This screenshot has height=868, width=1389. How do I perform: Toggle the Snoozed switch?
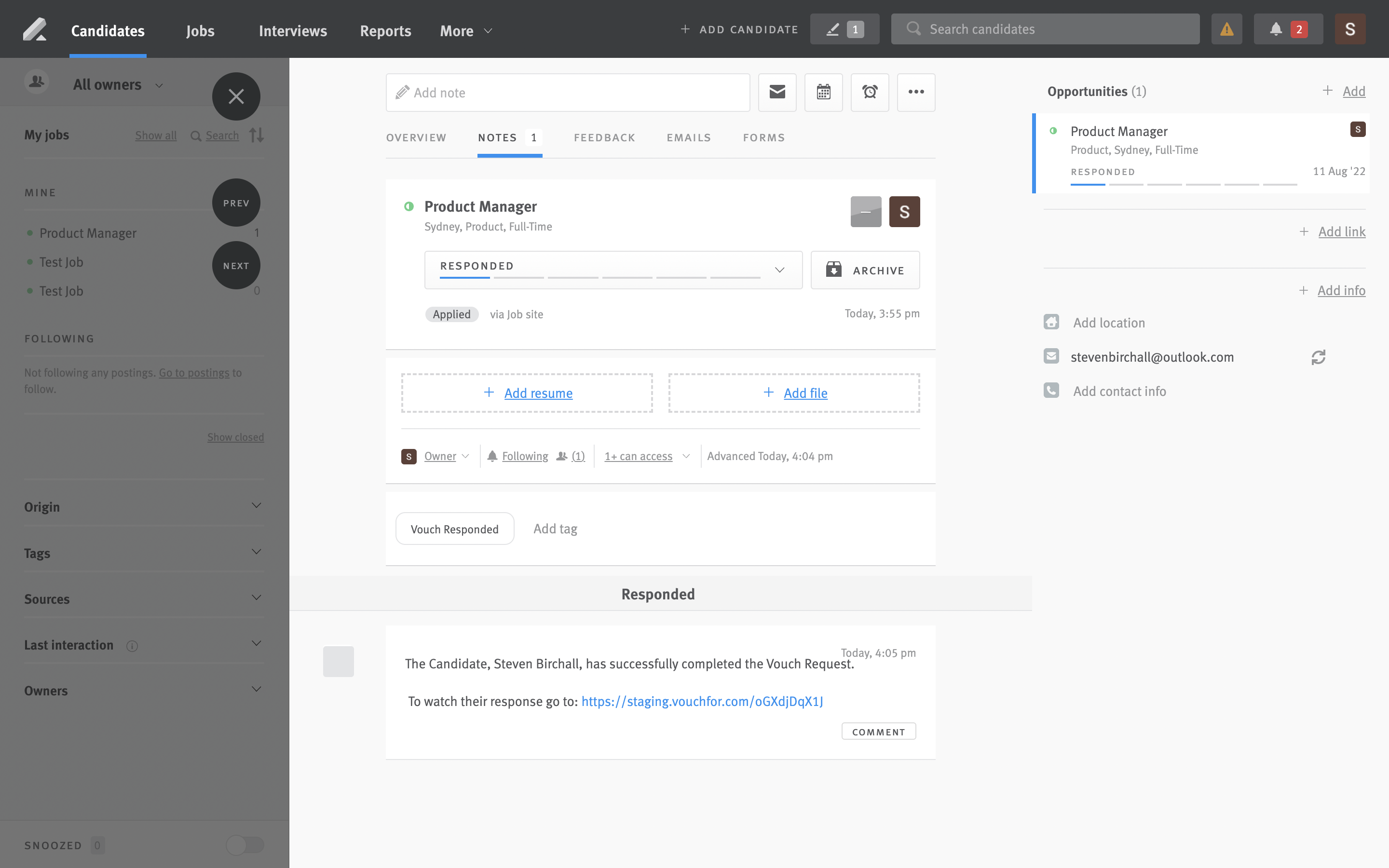tap(245, 844)
